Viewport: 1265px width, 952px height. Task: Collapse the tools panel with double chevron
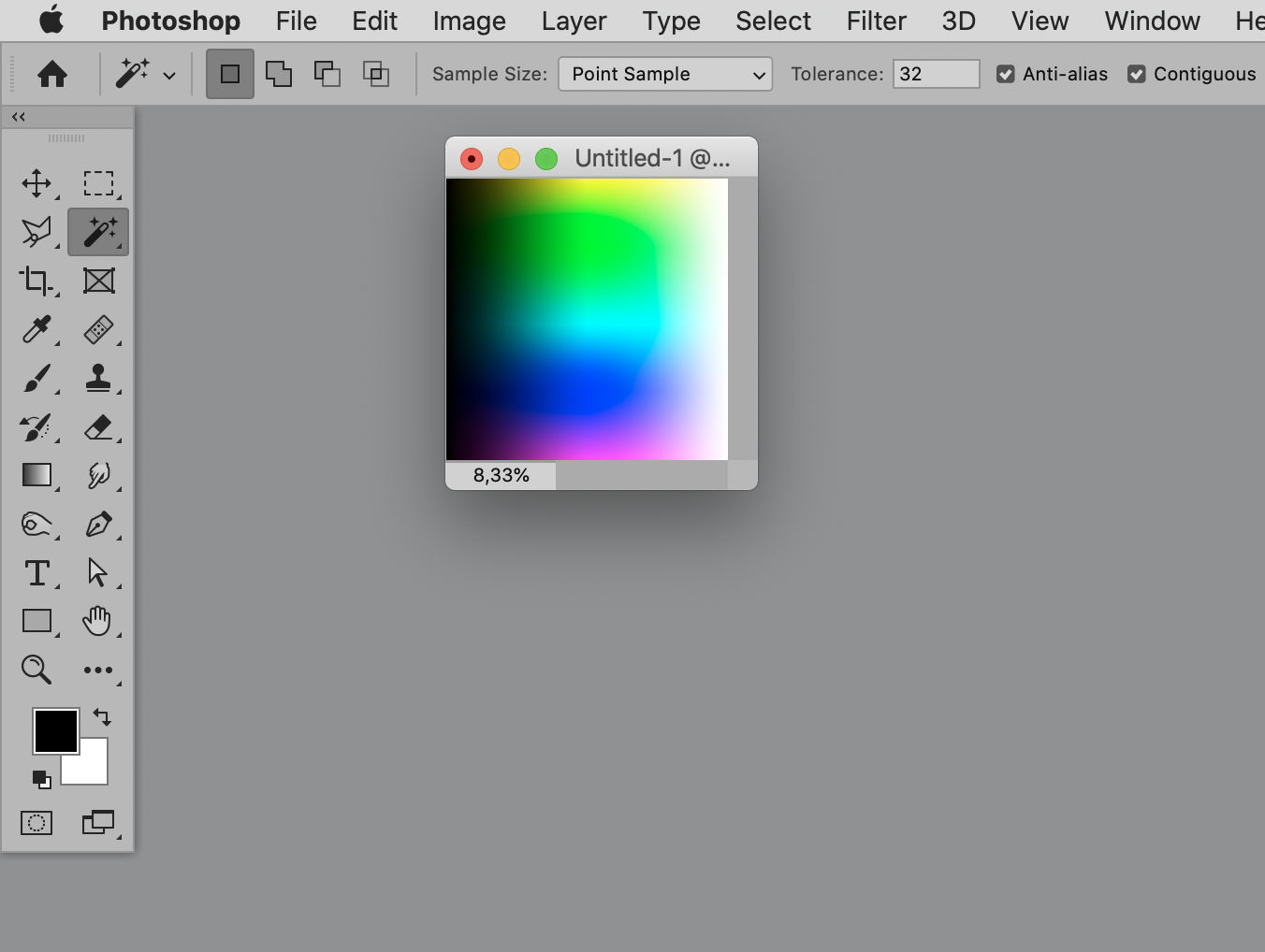[x=18, y=117]
